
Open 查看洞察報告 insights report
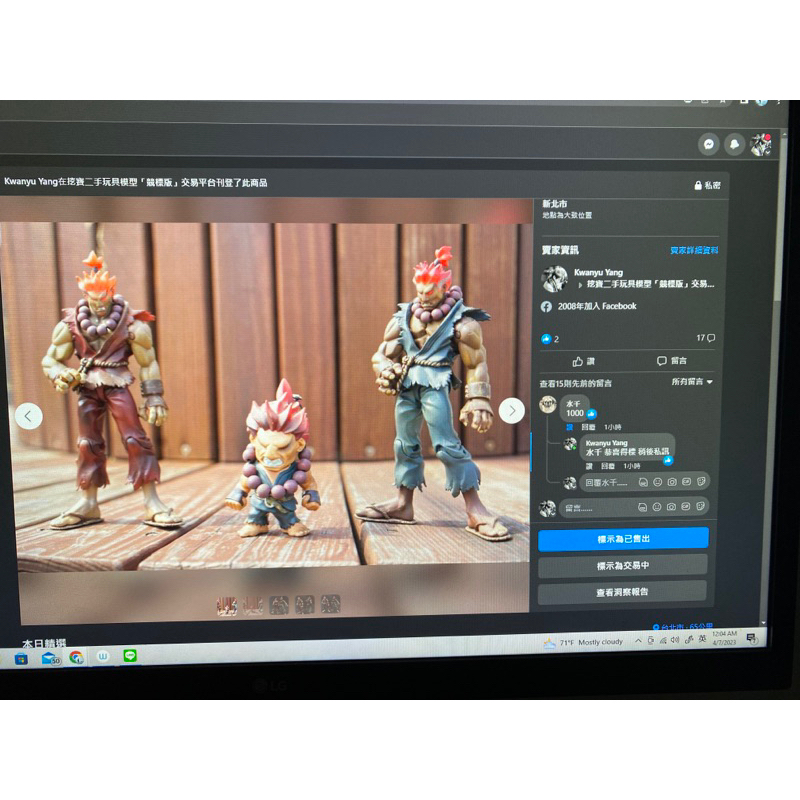click(x=622, y=592)
